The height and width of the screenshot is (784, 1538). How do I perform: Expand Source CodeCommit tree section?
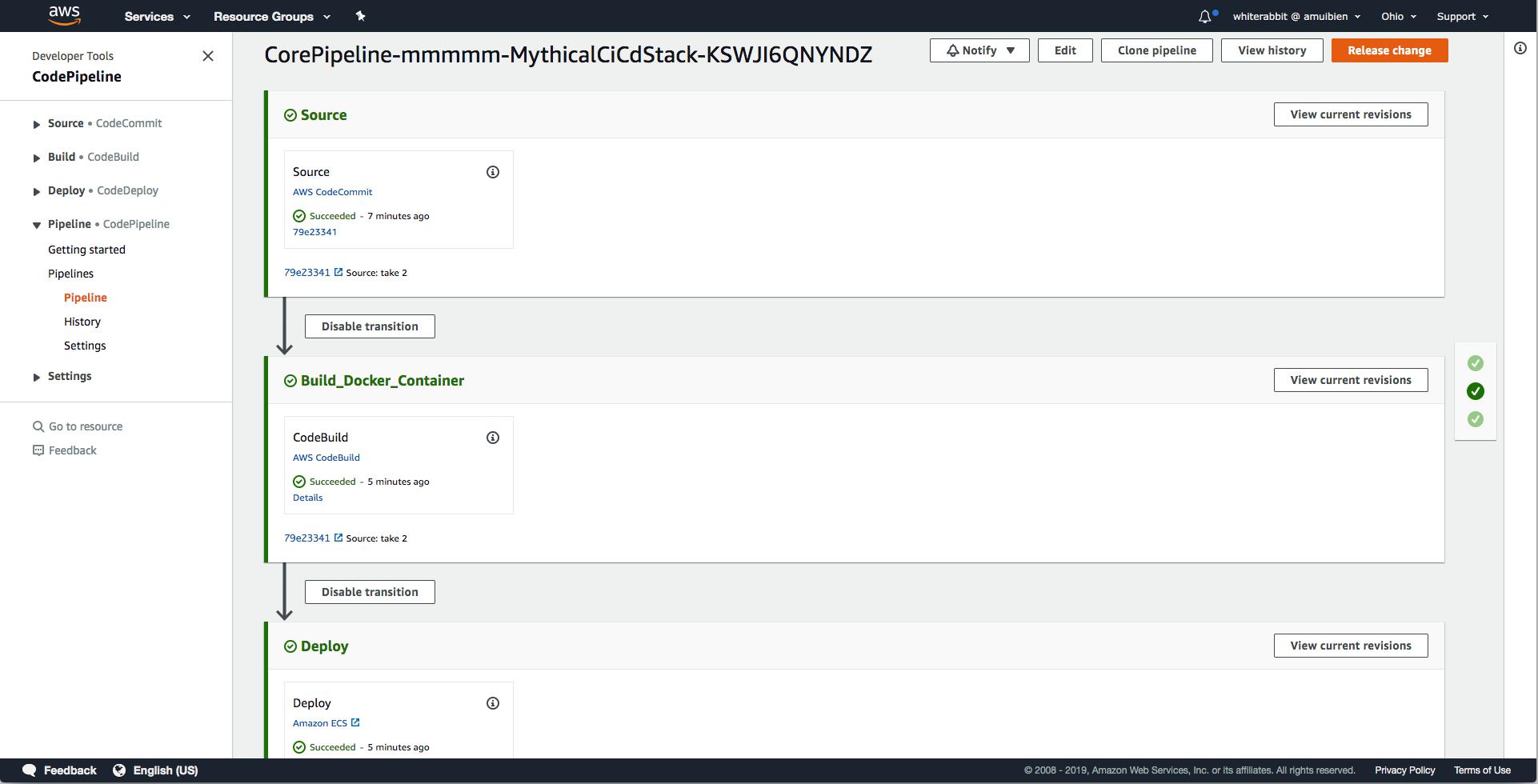coord(37,124)
